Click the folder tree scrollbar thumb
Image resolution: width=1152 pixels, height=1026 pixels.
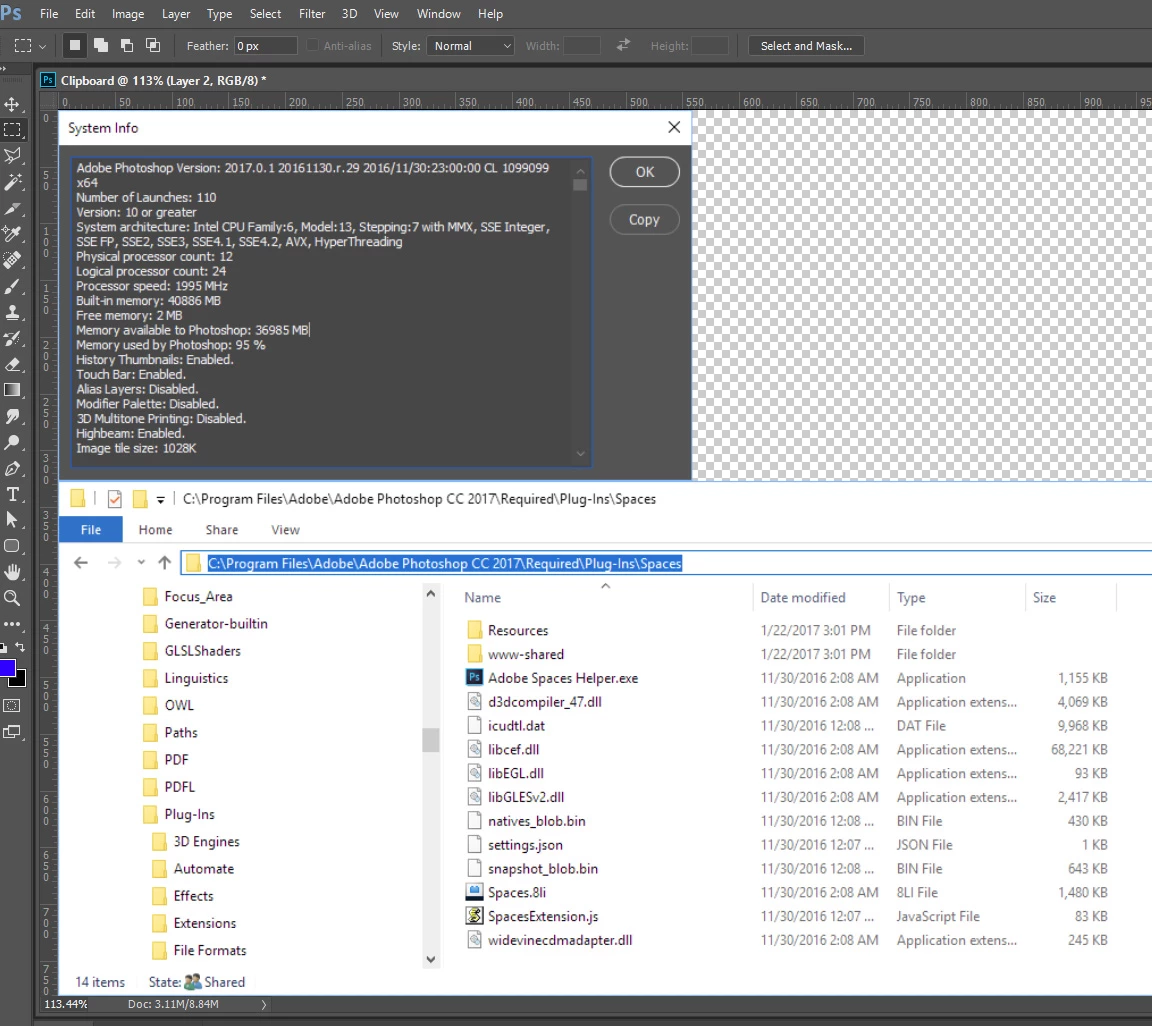click(x=431, y=740)
